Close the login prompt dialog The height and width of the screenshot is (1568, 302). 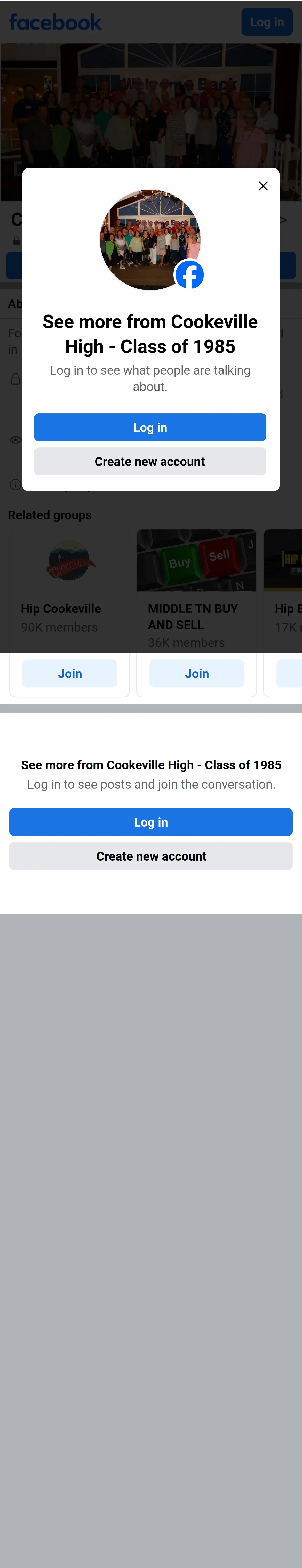point(263,186)
